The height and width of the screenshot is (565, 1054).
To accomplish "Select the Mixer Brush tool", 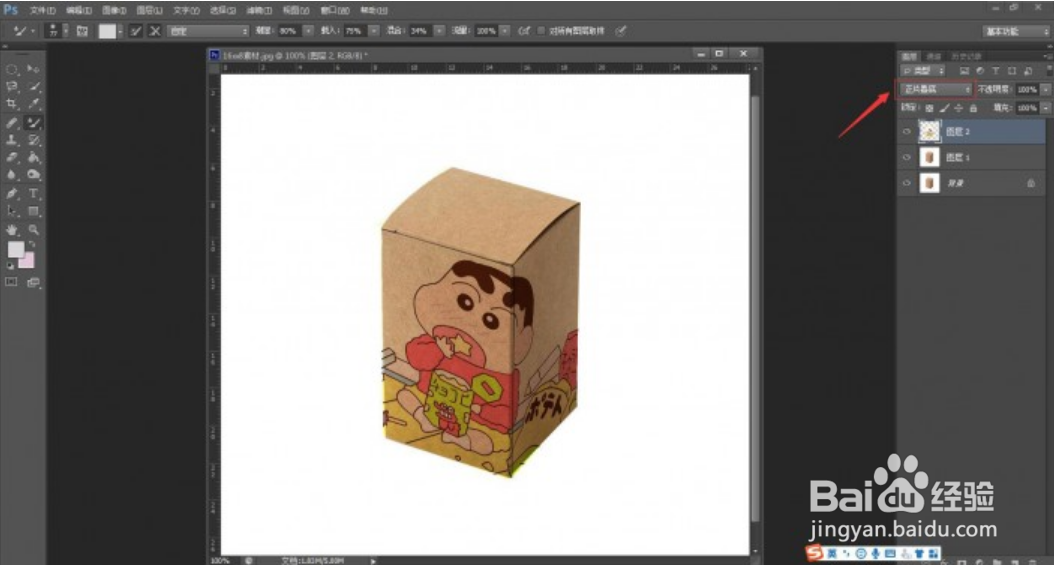I will (x=33, y=122).
